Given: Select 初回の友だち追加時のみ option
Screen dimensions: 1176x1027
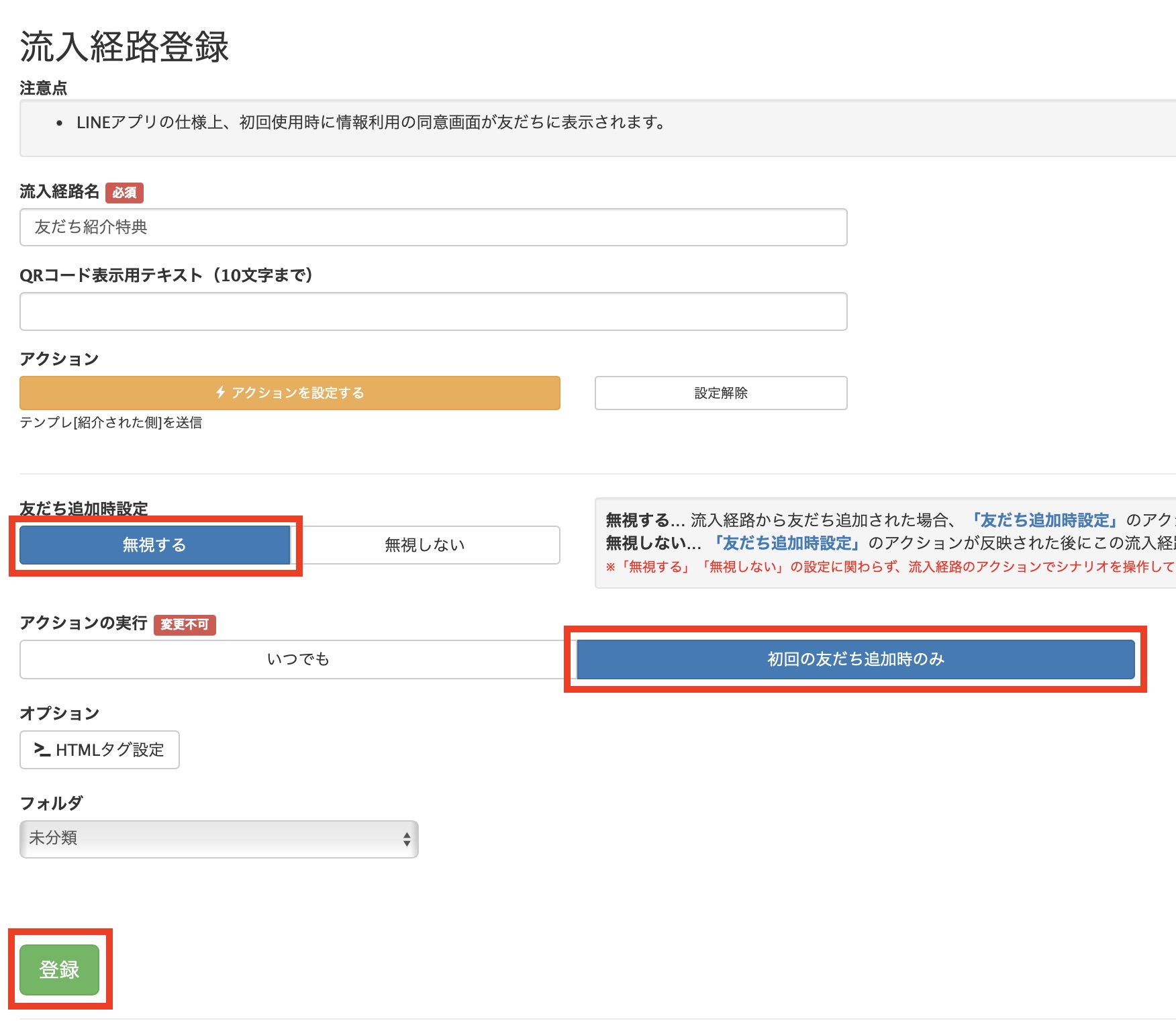Looking at the screenshot, I should (x=855, y=659).
